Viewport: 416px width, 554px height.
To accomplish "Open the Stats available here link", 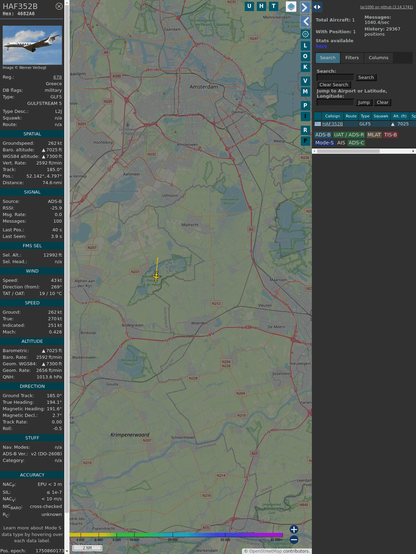I will pos(321,46).
